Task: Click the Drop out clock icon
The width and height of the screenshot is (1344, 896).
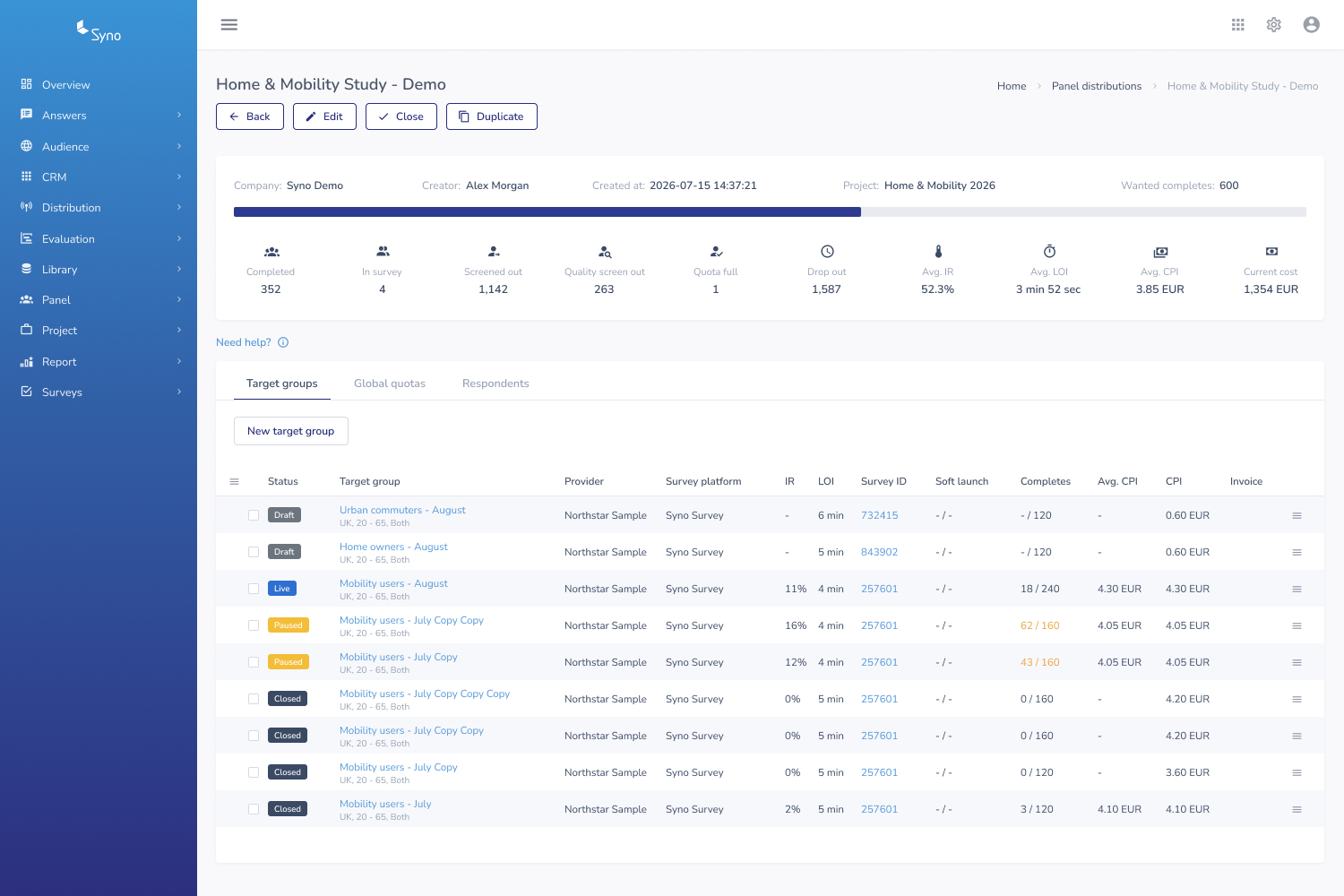Action: click(x=827, y=252)
